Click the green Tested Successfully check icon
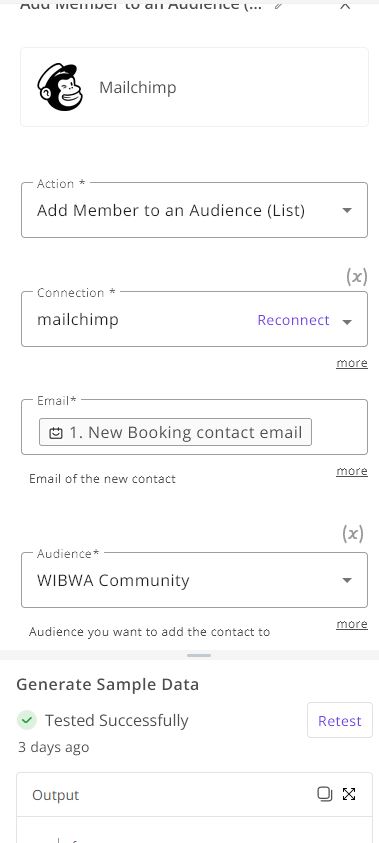 pyautogui.click(x=27, y=720)
